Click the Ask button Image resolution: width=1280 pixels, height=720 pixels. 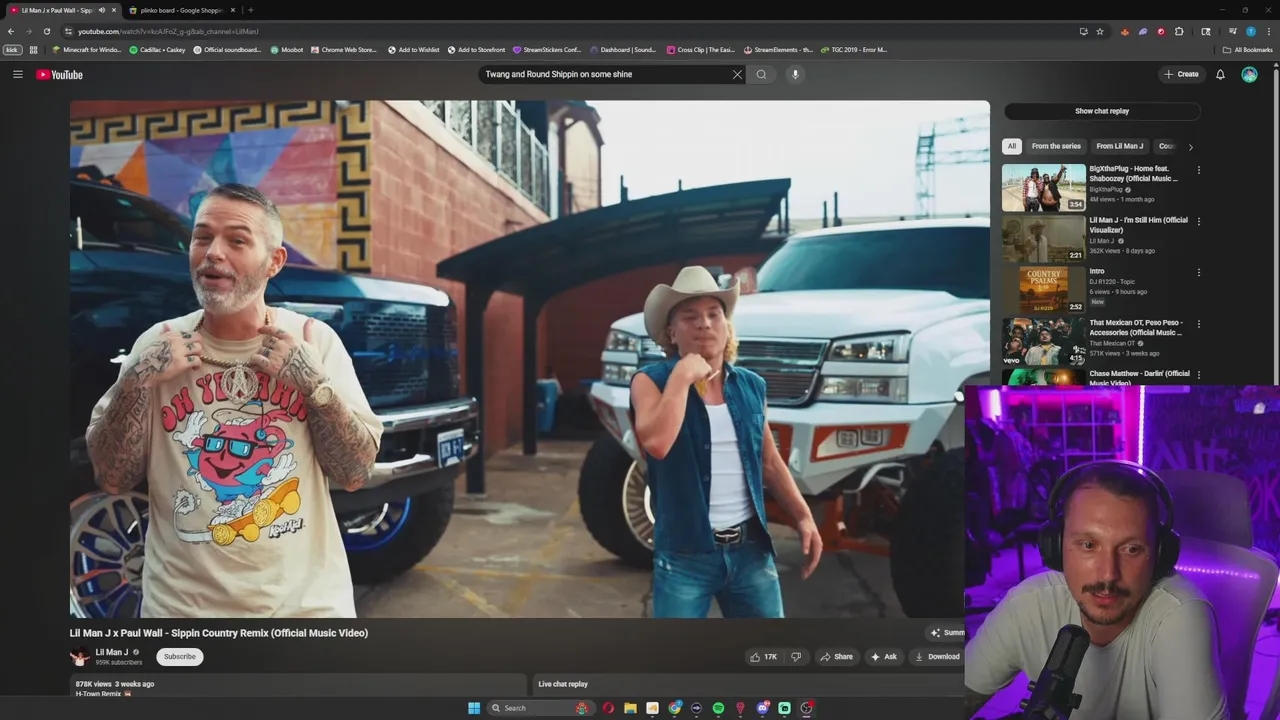pyautogui.click(x=883, y=657)
